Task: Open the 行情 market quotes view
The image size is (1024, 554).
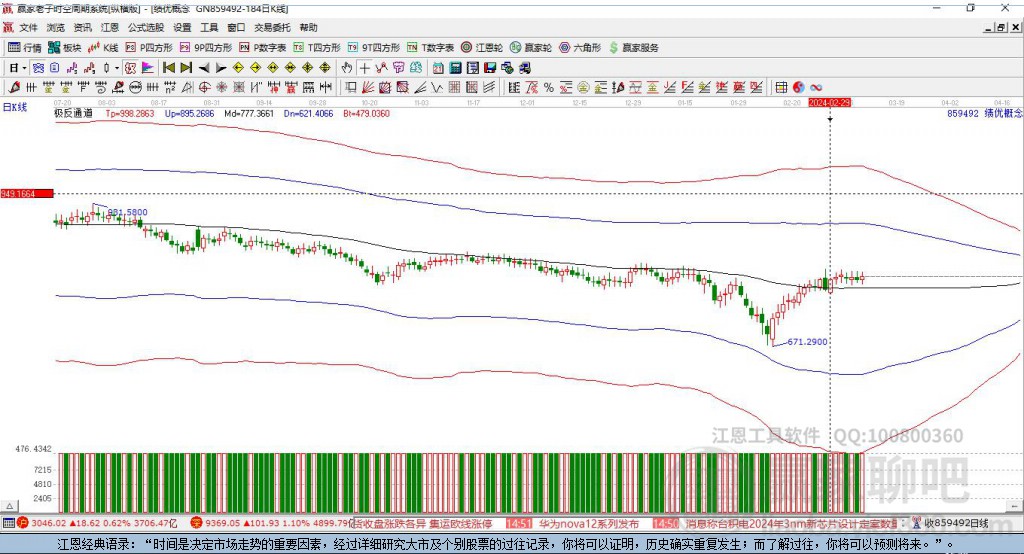Action: [x=25, y=47]
